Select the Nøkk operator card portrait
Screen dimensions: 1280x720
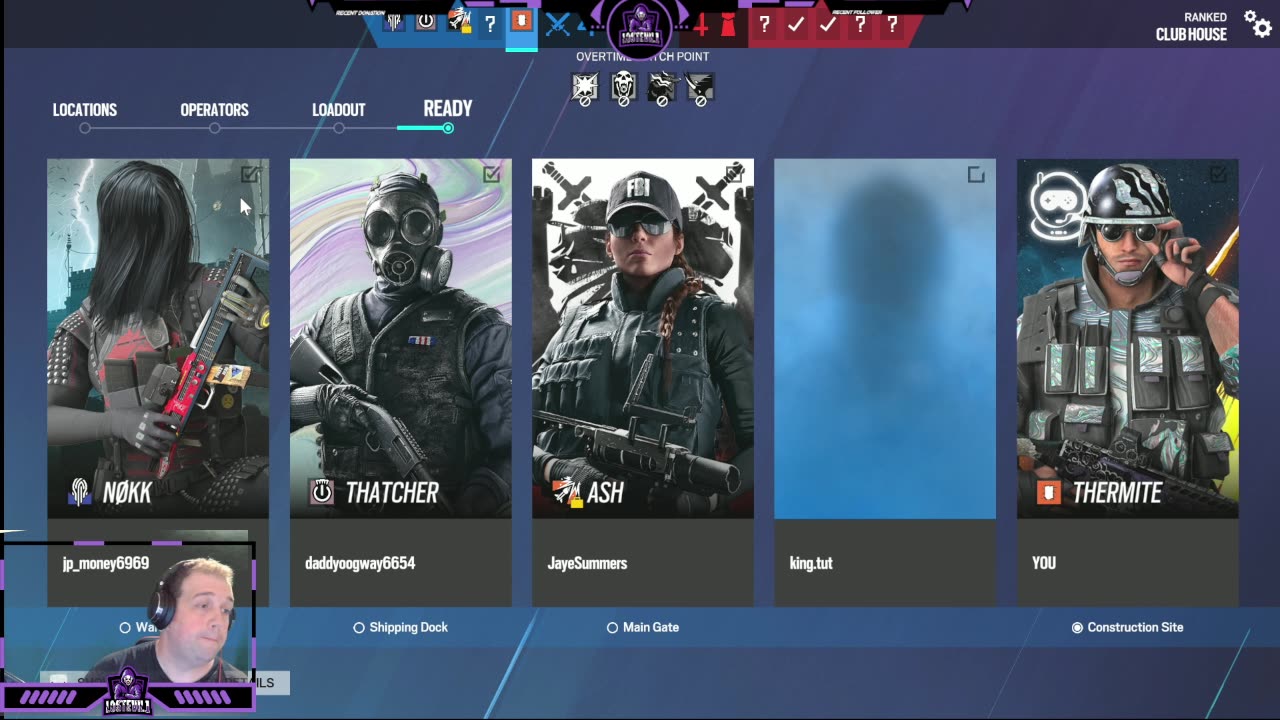158,338
